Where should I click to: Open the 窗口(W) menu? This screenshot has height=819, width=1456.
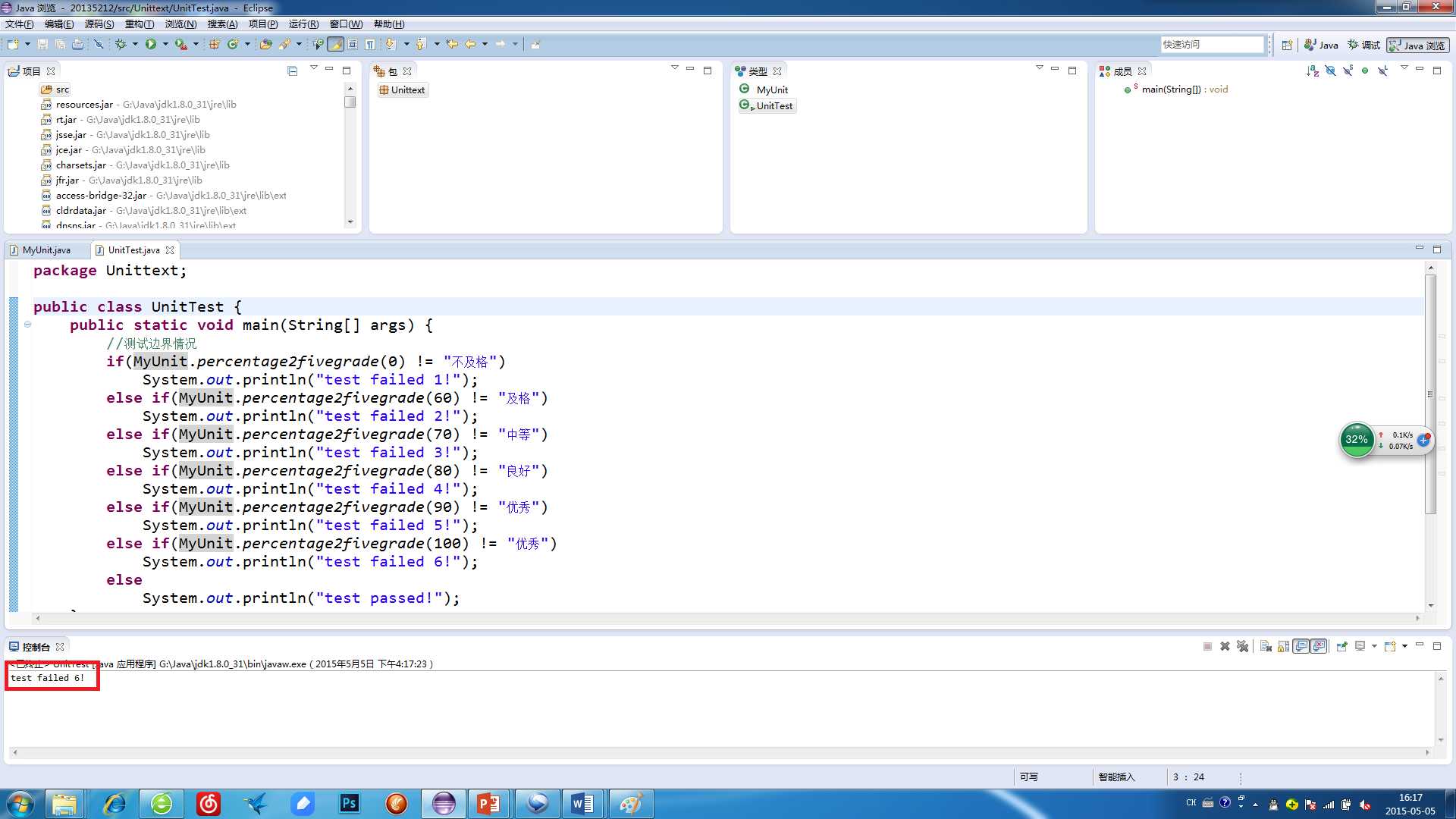[x=346, y=24]
